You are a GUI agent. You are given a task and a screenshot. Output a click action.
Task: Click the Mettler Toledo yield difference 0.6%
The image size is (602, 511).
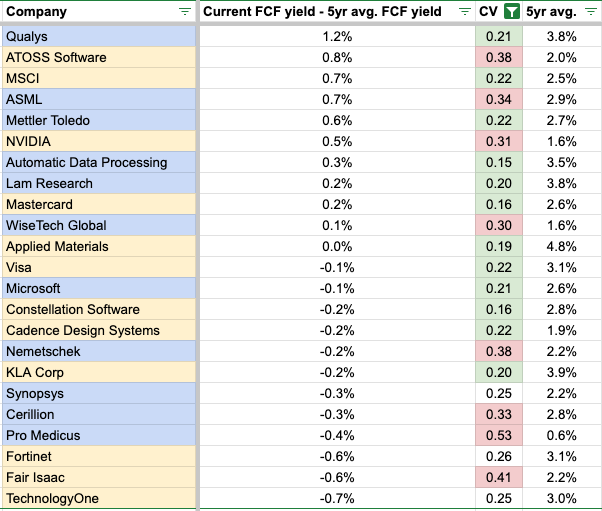click(x=337, y=121)
